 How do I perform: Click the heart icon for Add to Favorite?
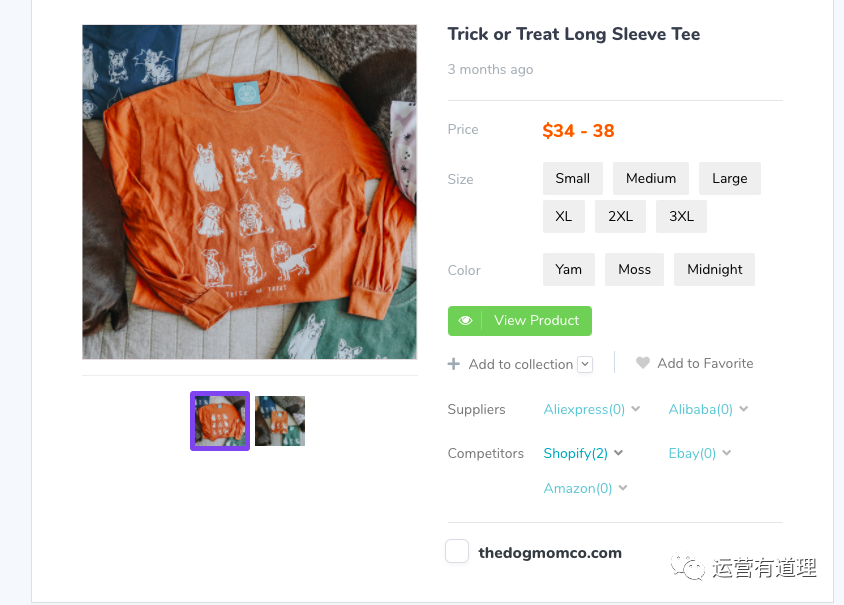coord(643,363)
